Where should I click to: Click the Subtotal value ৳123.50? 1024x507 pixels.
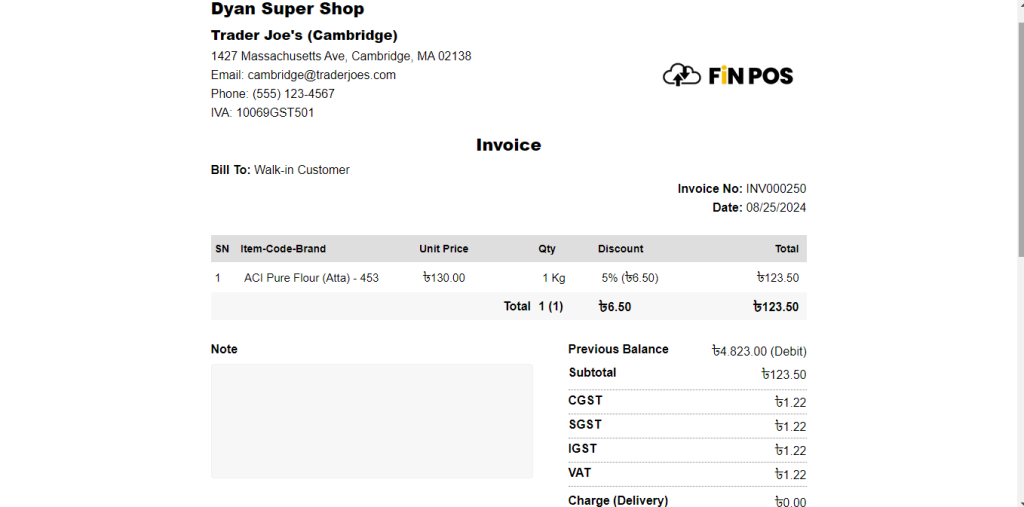click(784, 375)
